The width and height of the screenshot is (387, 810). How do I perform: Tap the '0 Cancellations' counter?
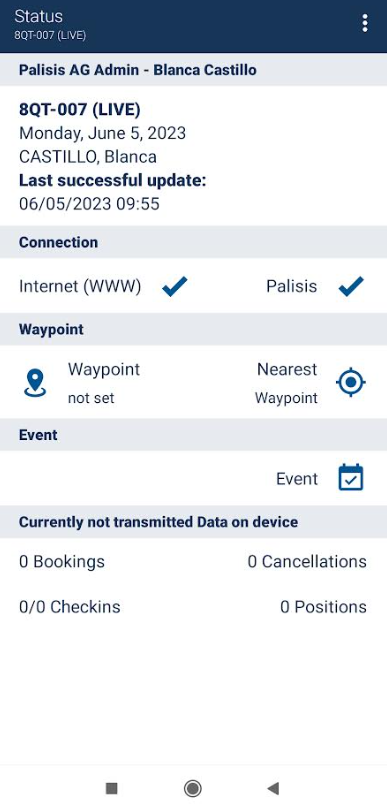click(307, 562)
